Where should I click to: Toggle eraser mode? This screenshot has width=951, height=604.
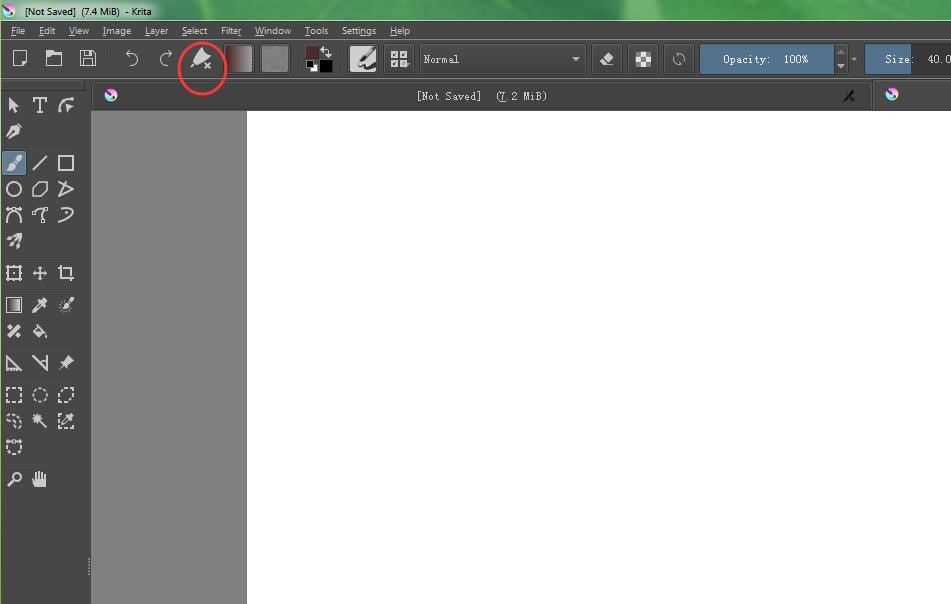(607, 59)
